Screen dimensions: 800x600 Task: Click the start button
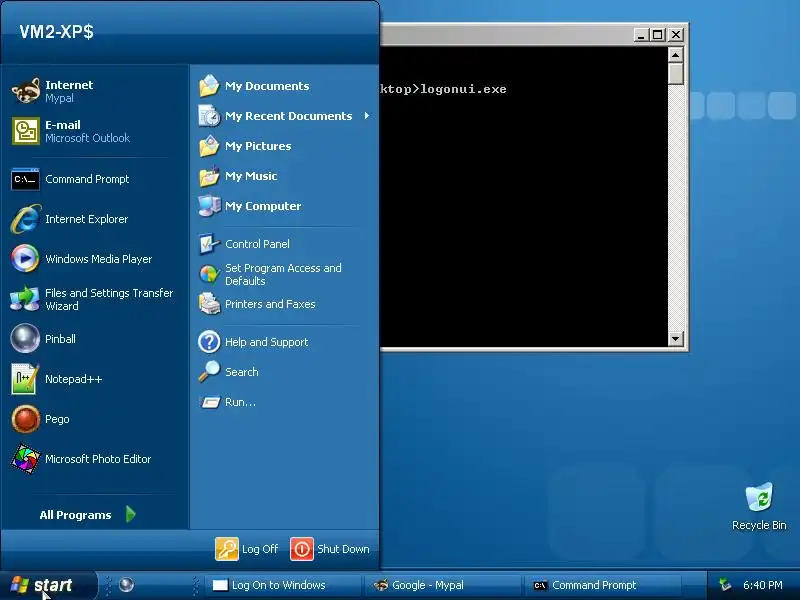pos(48,585)
